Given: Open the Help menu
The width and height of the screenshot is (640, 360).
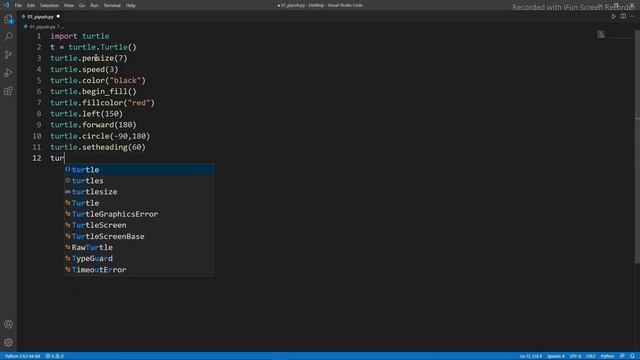Looking at the screenshot, I should 131,5.
